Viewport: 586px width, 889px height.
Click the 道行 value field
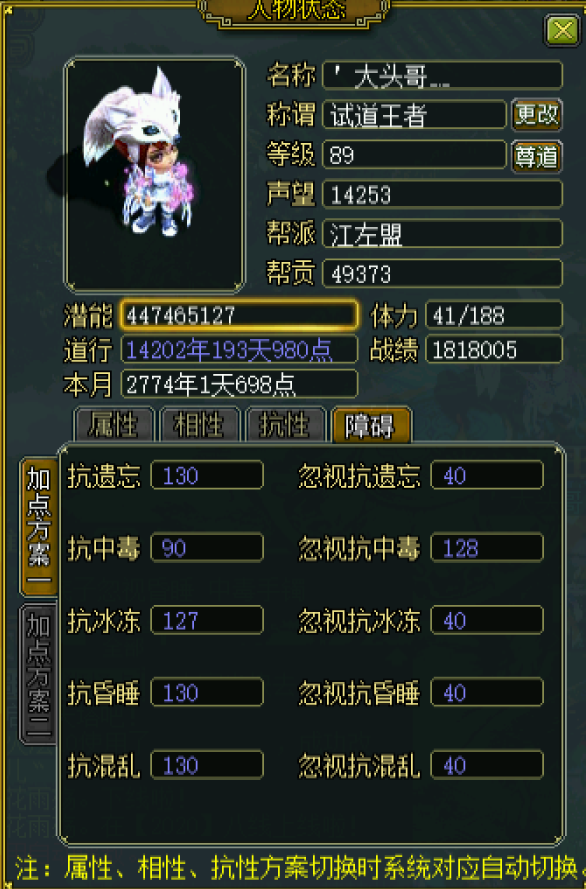(x=239, y=350)
